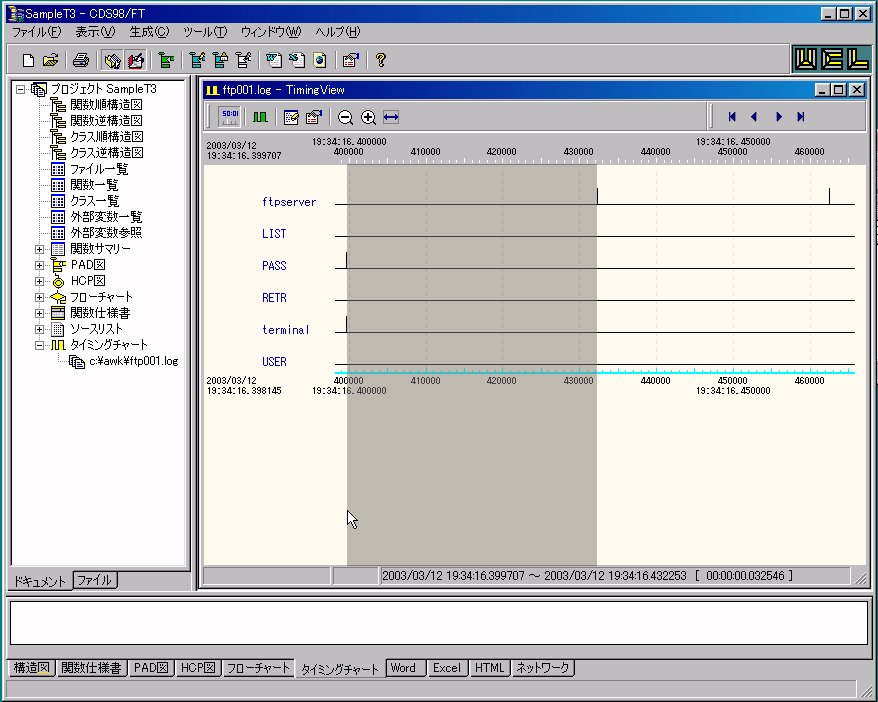878x702 pixels.
Task: Click the fit-to-width arrow icon
Action: click(x=391, y=117)
